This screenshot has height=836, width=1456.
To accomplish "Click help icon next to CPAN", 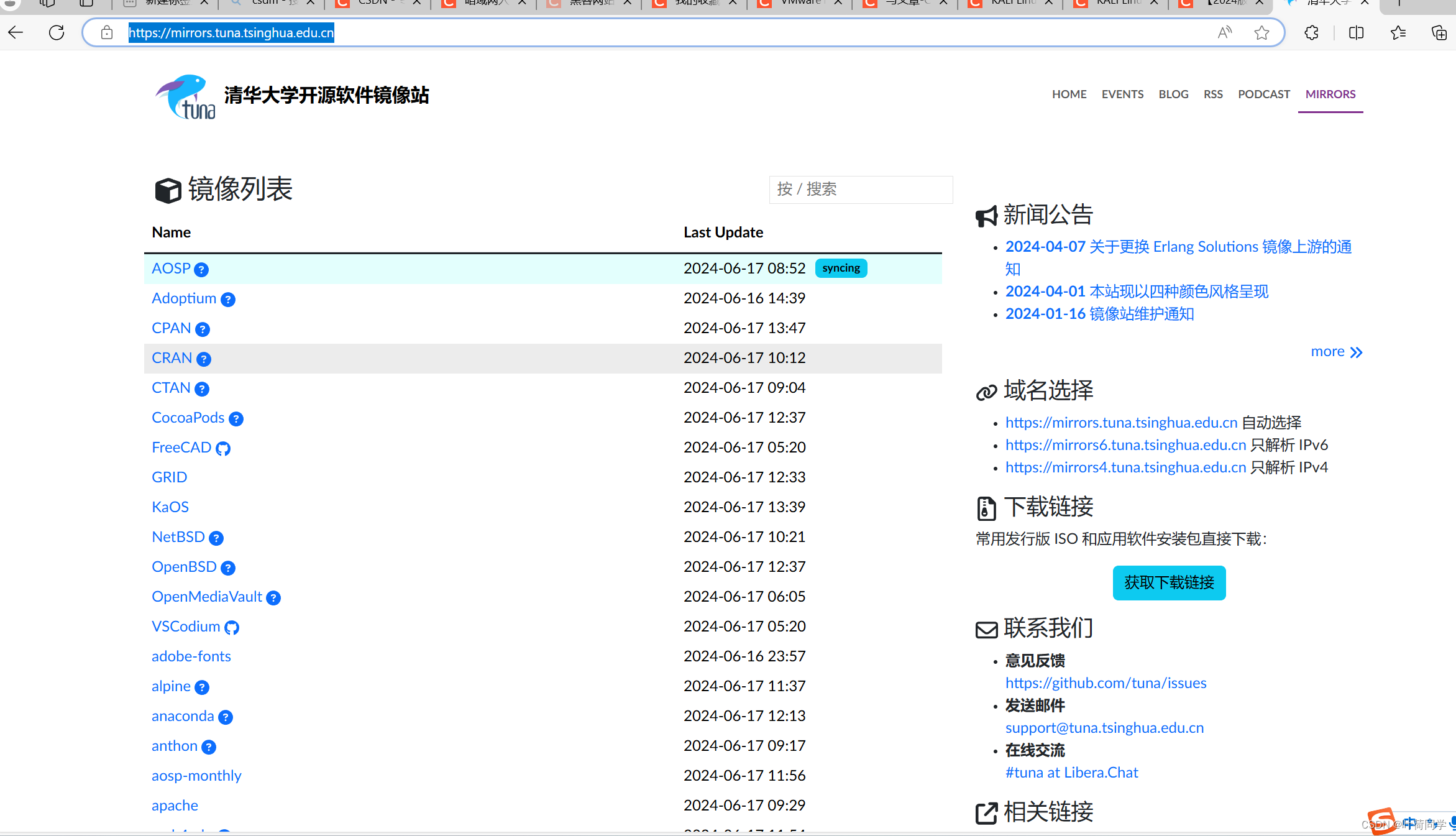I will click(203, 329).
